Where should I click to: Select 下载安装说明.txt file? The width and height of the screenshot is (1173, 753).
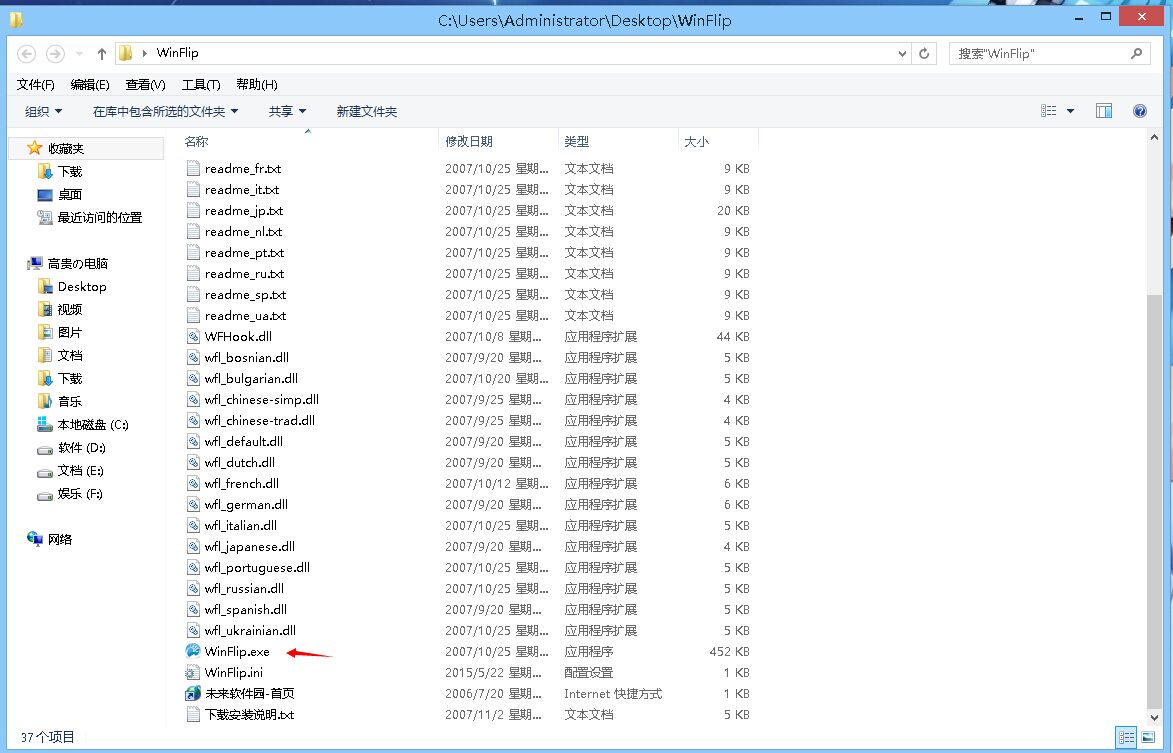[x=249, y=714]
